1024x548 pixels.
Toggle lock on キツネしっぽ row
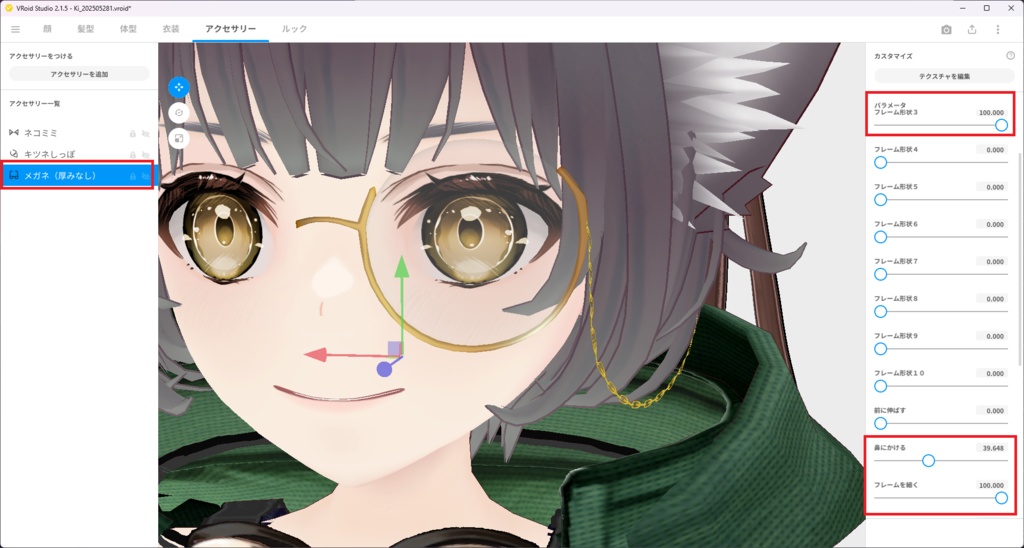(x=133, y=155)
